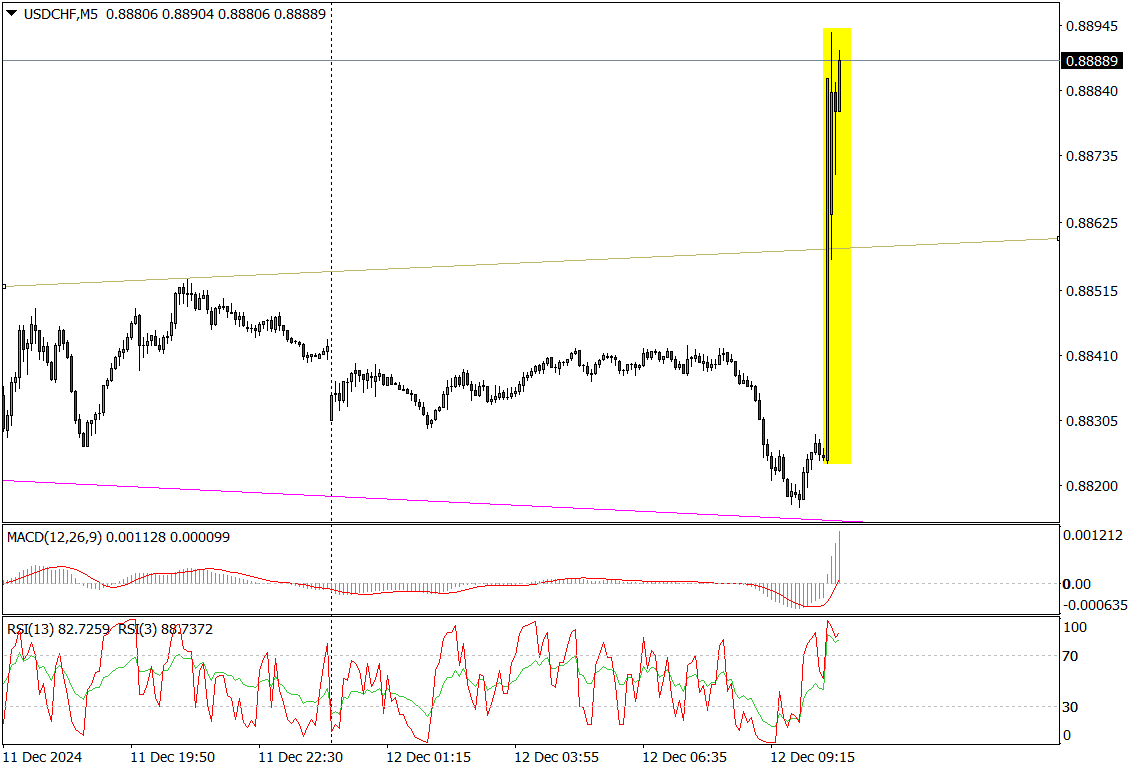The height and width of the screenshot is (771, 1131).
Task: Select the 0.88840 price scale label
Action: pos(1092,91)
